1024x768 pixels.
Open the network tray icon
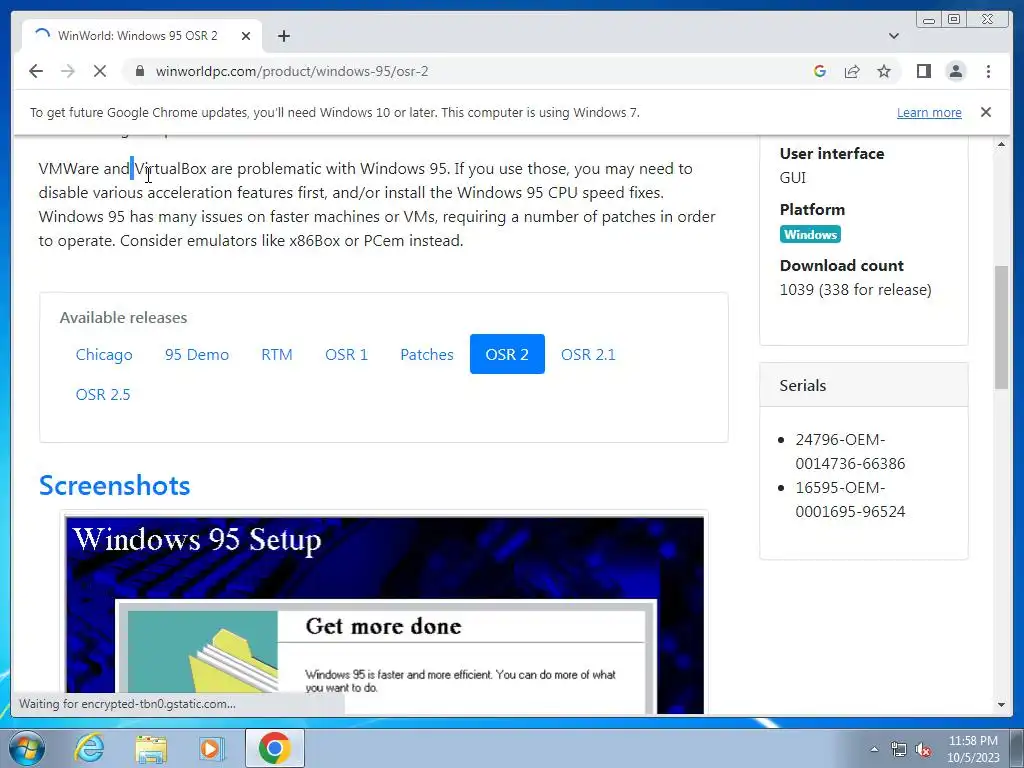click(899, 749)
